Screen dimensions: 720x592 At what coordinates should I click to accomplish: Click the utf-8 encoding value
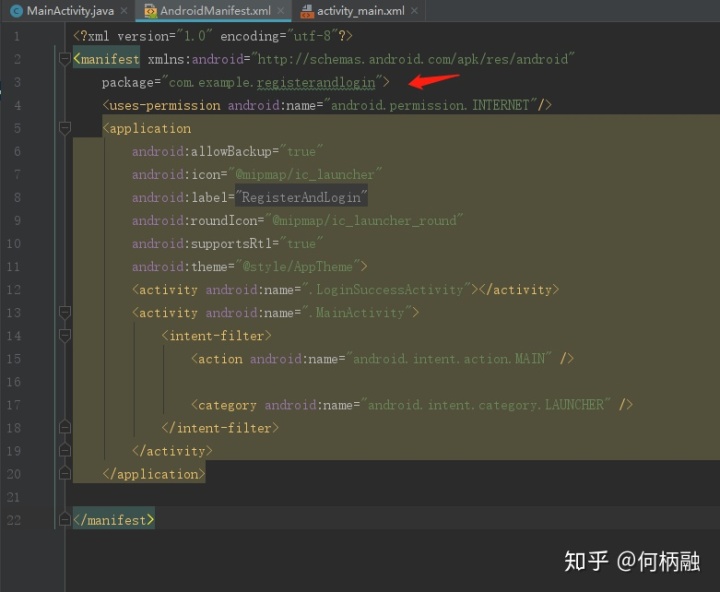(312, 36)
